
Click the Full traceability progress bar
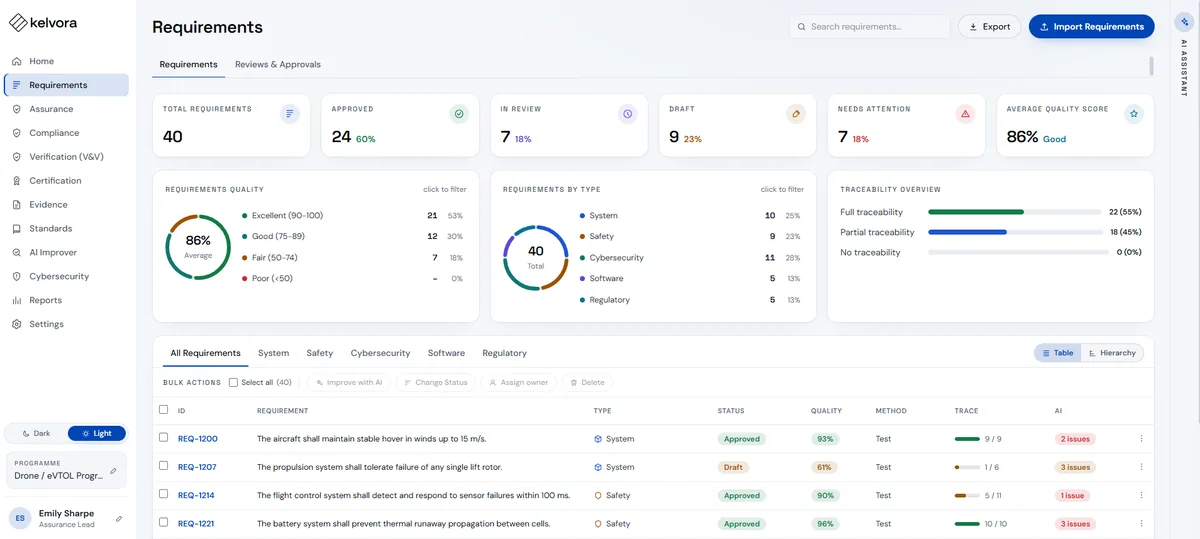click(x=1014, y=212)
